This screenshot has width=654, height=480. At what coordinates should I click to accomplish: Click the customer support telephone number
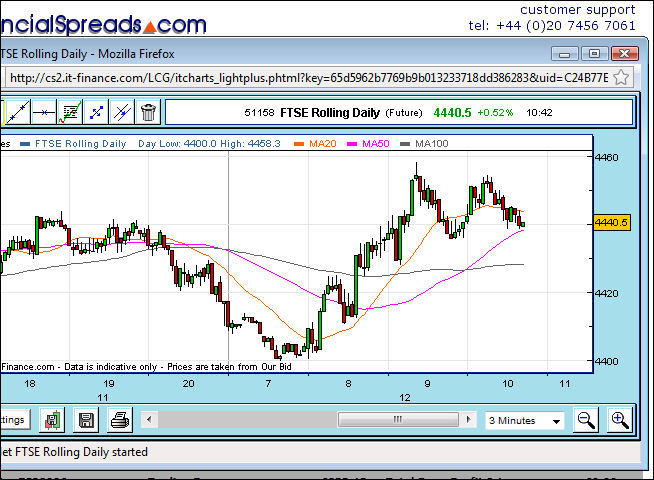(552, 25)
